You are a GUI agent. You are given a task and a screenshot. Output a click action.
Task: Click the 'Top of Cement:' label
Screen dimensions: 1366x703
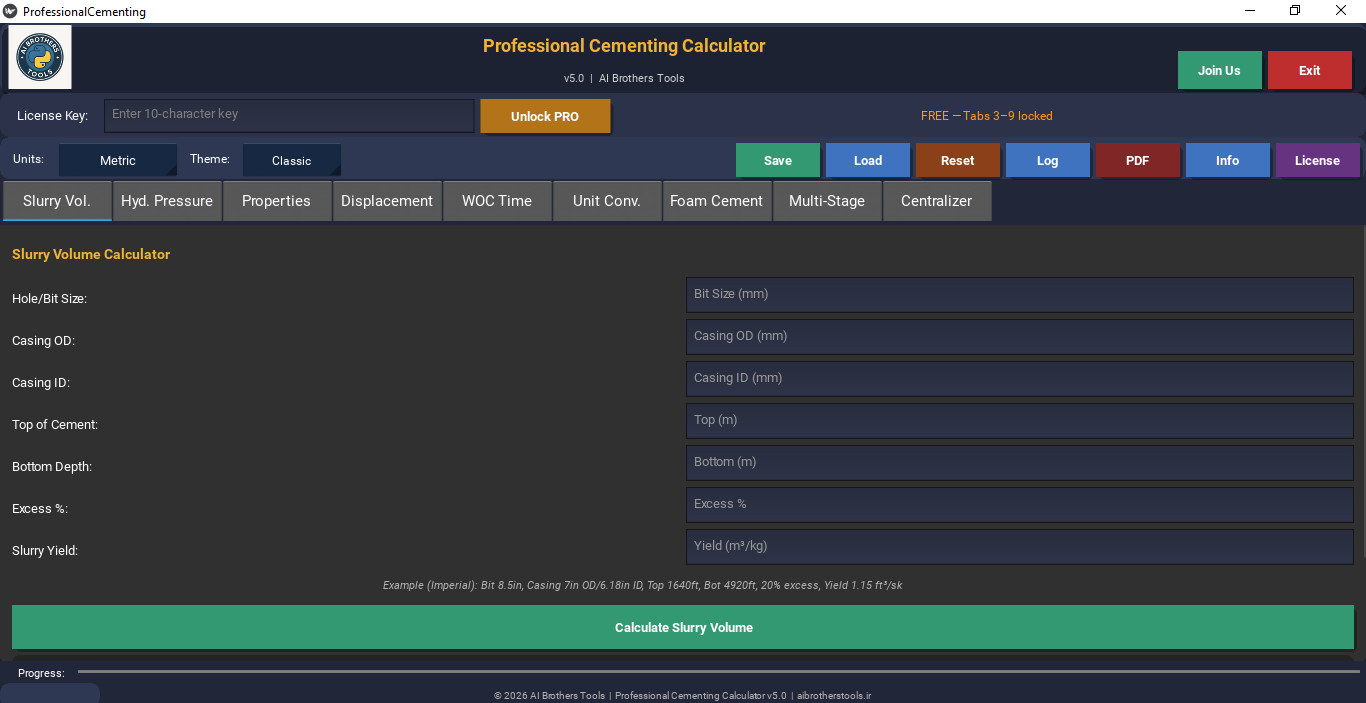click(x=55, y=425)
